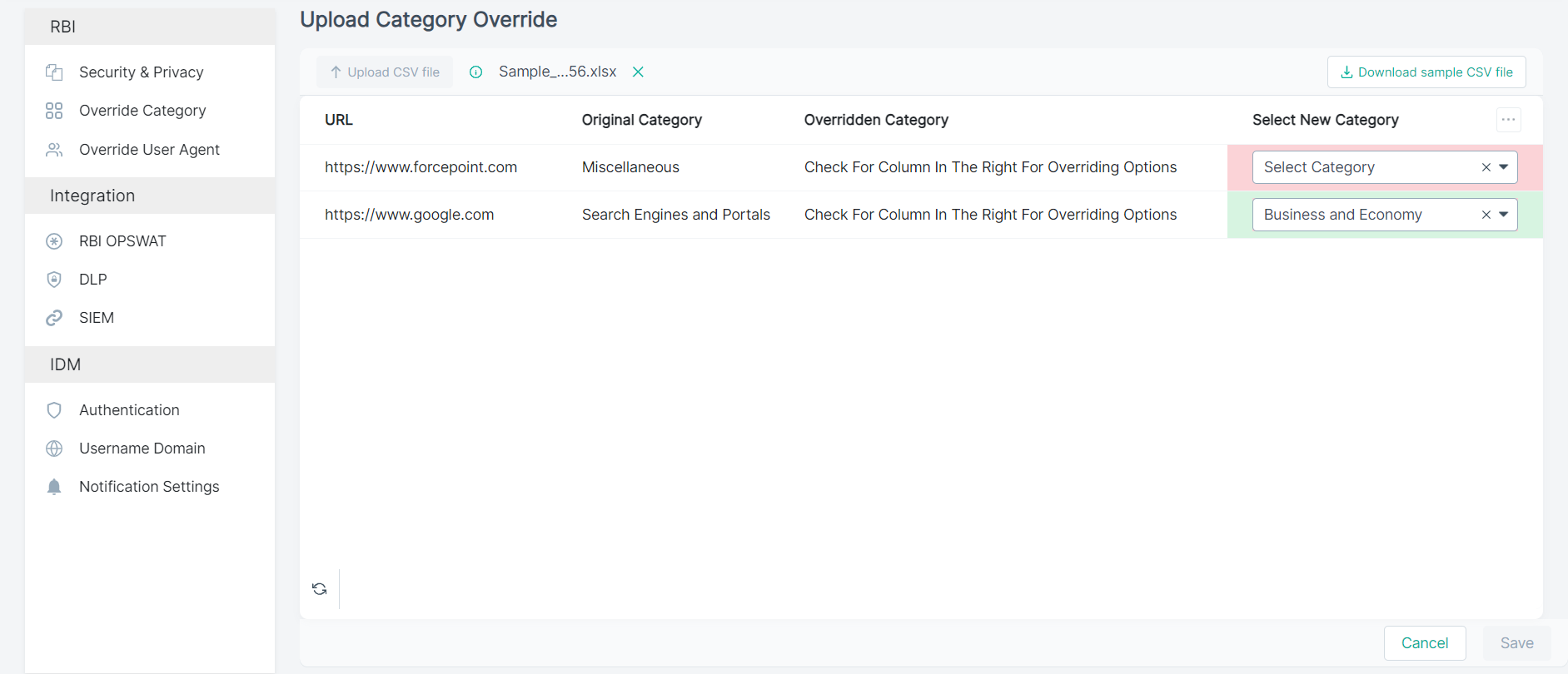Click the Overridden Category column header
Image resolution: width=1568 pixels, height=674 pixels.
(876, 120)
